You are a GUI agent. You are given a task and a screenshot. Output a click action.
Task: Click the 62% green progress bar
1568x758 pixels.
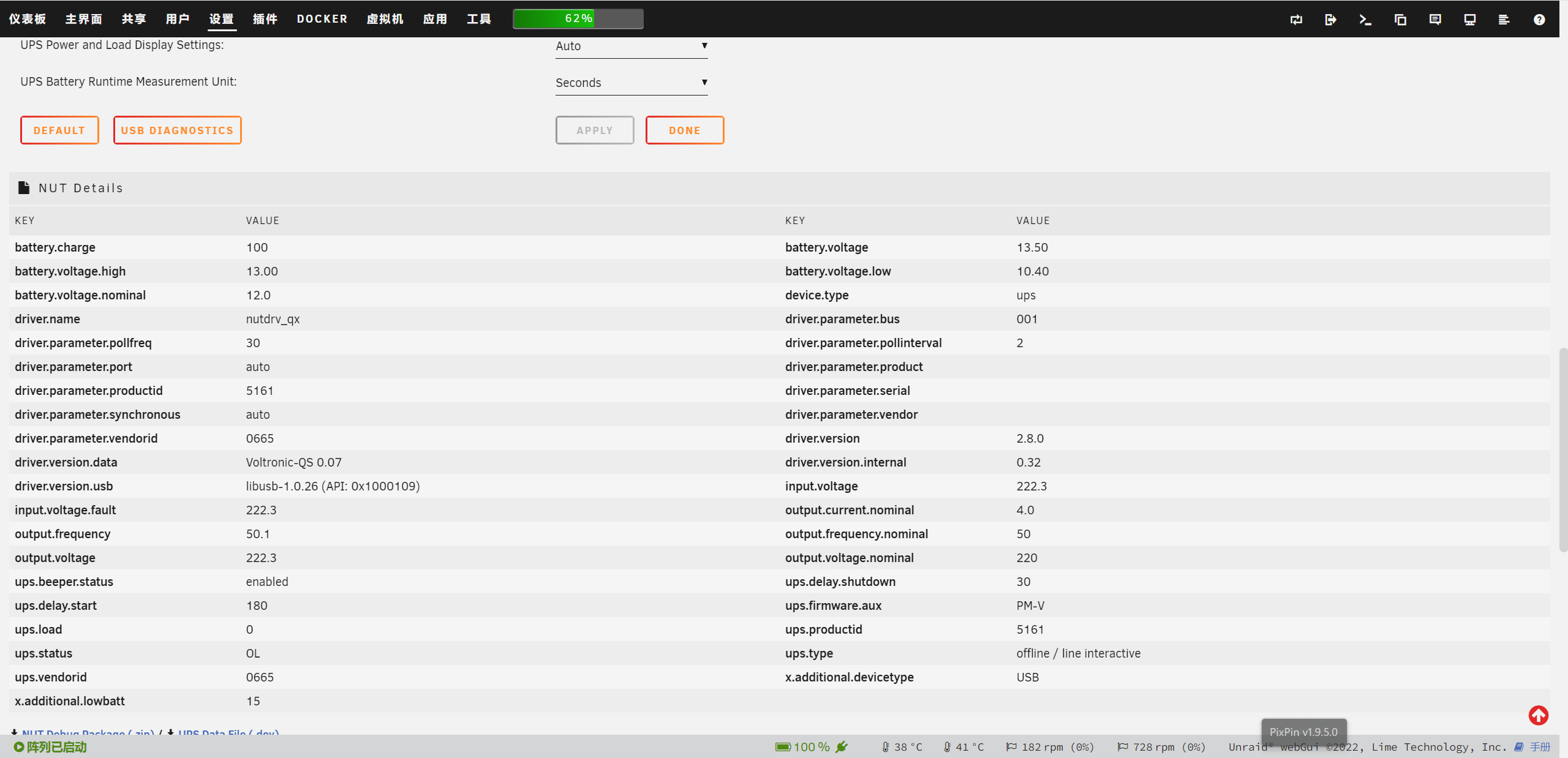tap(578, 19)
